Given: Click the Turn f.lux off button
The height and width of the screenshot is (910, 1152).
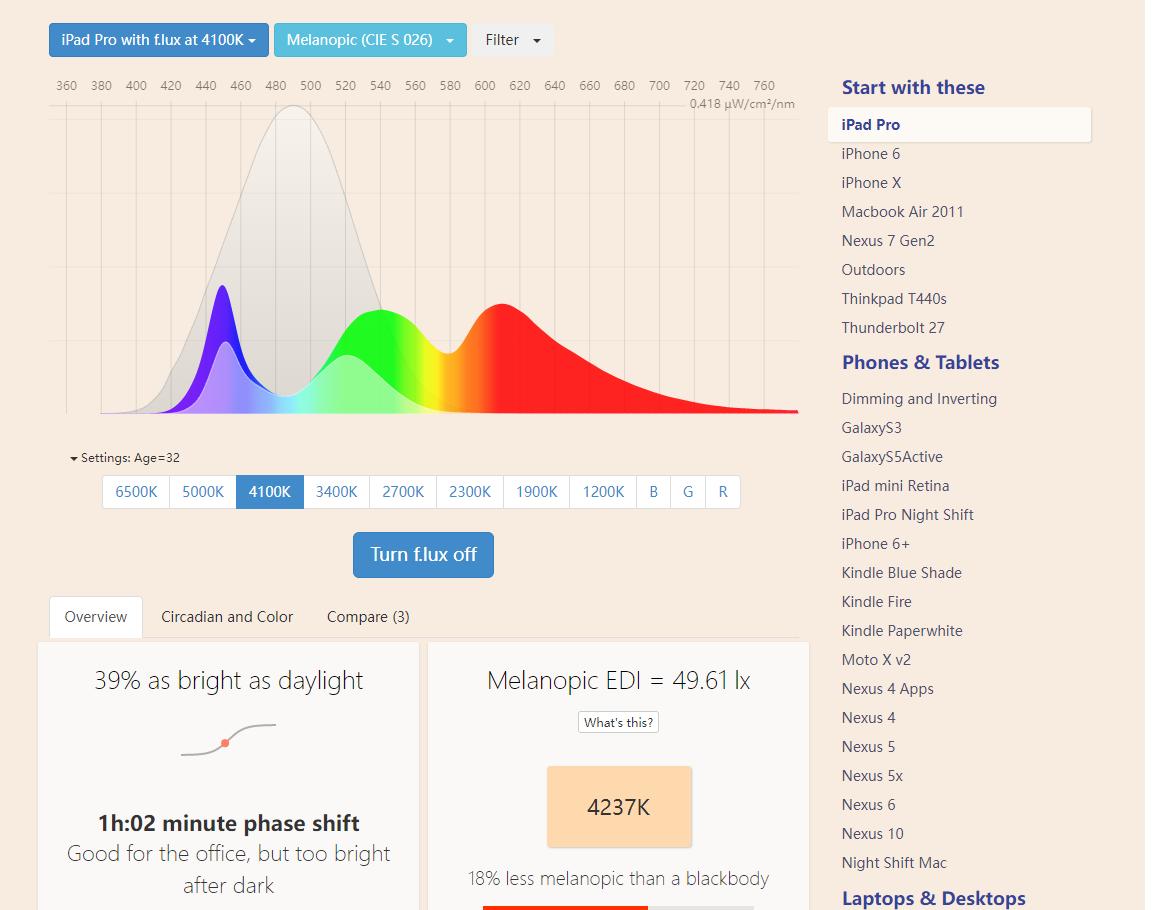Looking at the screenshot, I should [423, 555].
